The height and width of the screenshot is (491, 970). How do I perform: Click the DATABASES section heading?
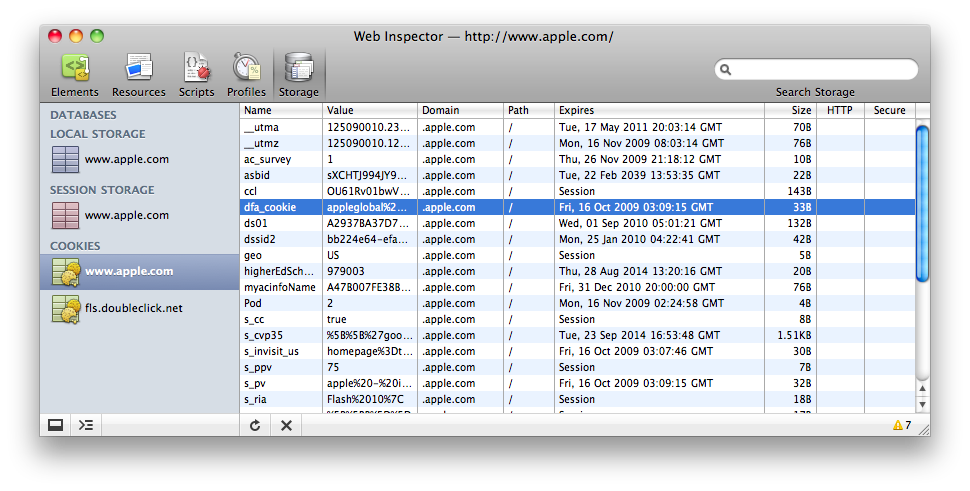click(x=83, y=115)
